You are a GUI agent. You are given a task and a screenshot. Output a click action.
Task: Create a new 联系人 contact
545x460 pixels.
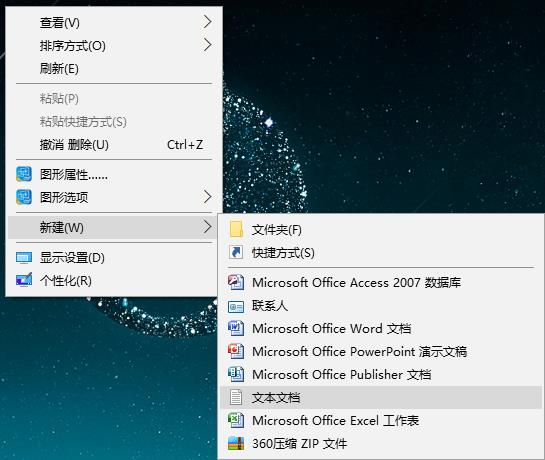[x=381, y=305]
